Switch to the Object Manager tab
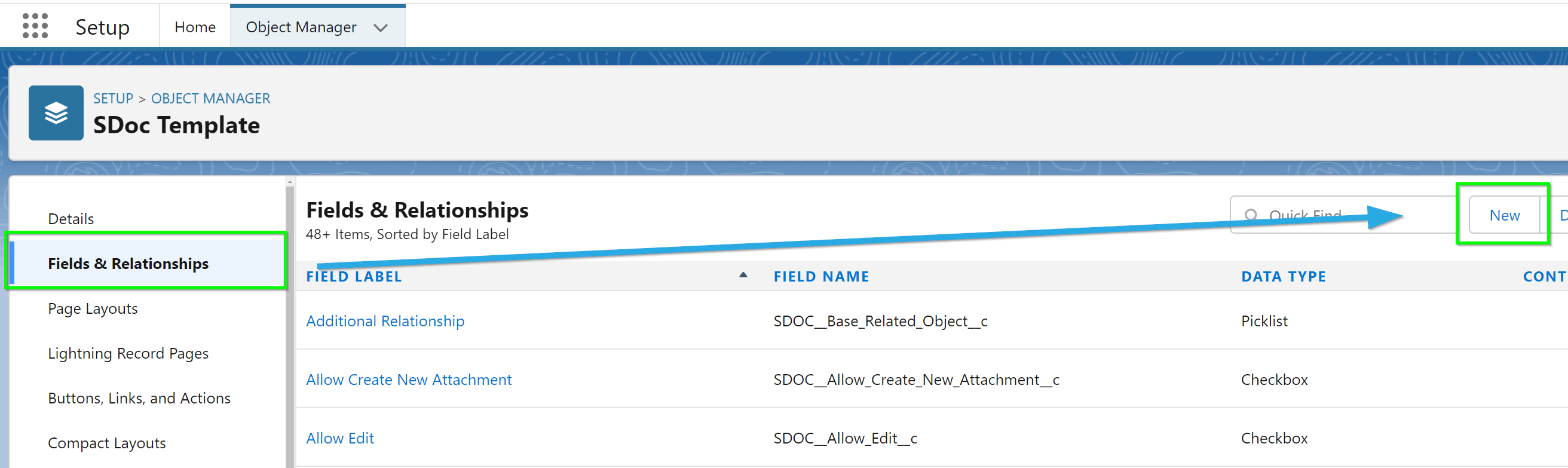 (301, 27)
